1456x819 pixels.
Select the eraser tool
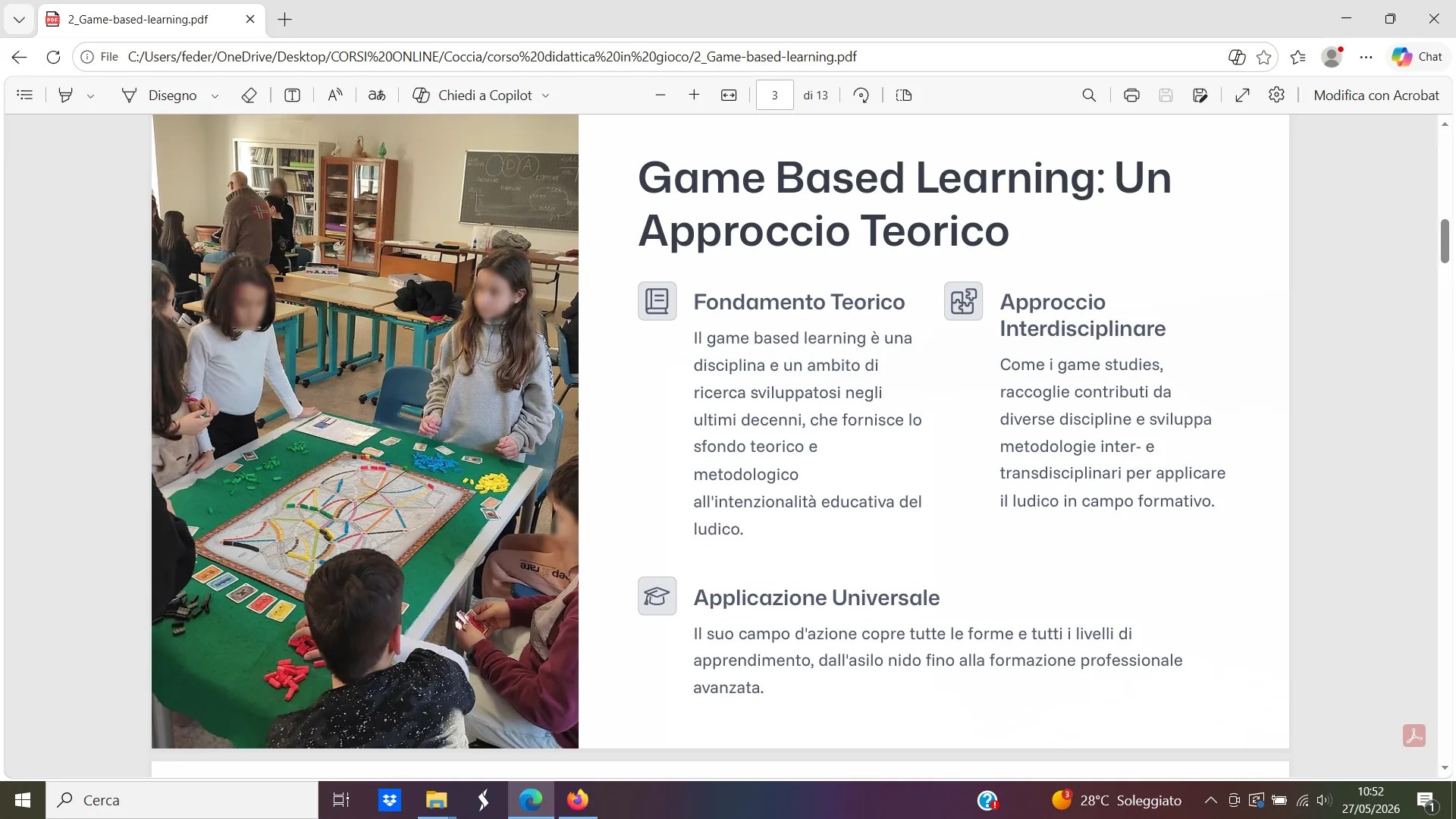pos(249,95)
